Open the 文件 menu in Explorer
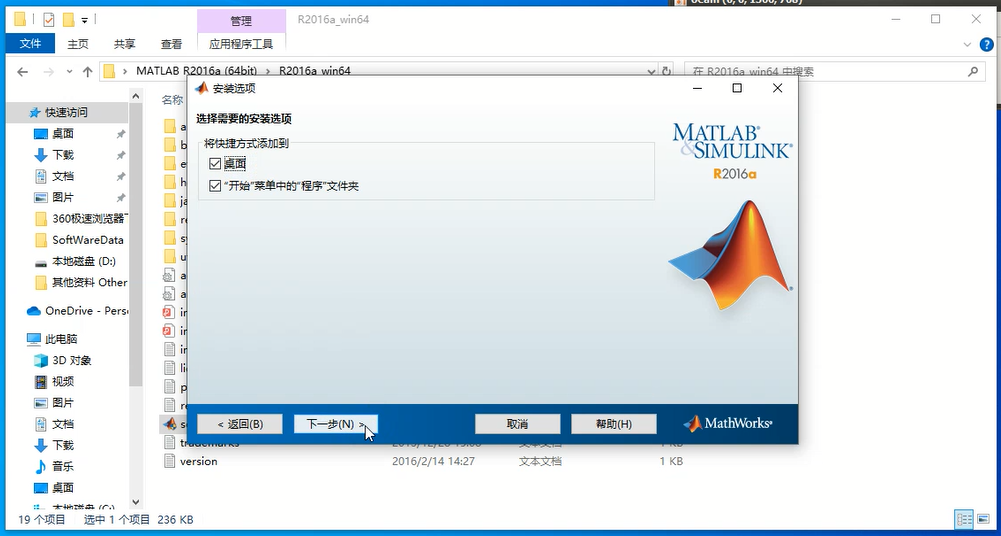 coord(30,44)
